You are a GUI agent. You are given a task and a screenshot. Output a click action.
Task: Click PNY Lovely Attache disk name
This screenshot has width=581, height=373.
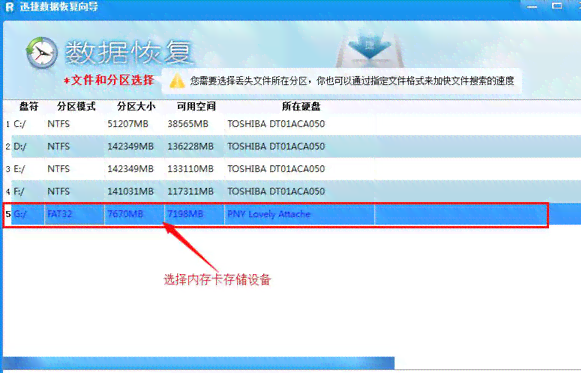click(x=269, y=214)
